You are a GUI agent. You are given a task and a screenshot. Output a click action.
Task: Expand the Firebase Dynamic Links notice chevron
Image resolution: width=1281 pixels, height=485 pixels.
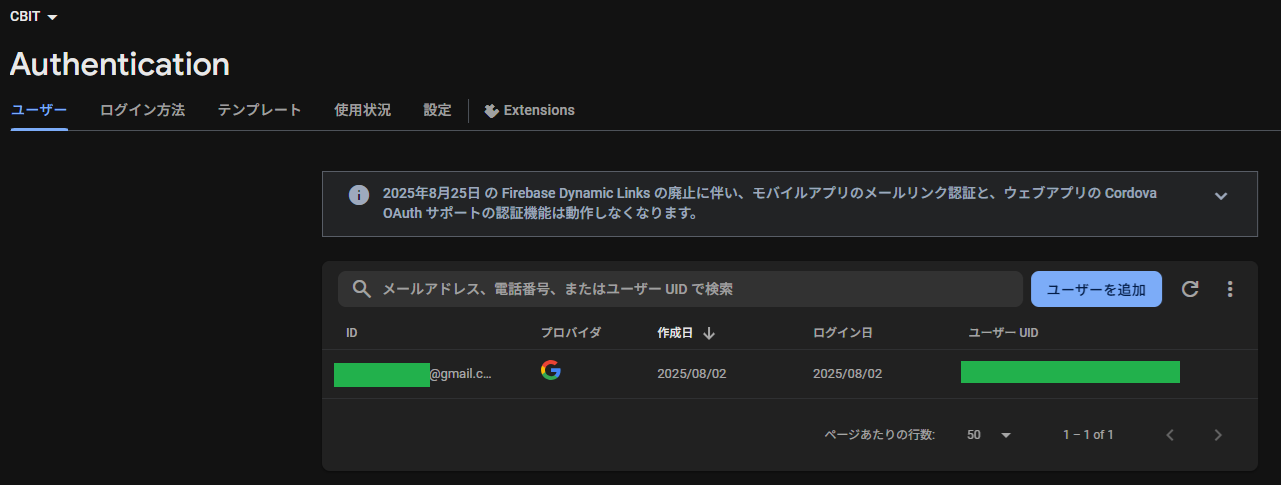[x=1220, y=195]
